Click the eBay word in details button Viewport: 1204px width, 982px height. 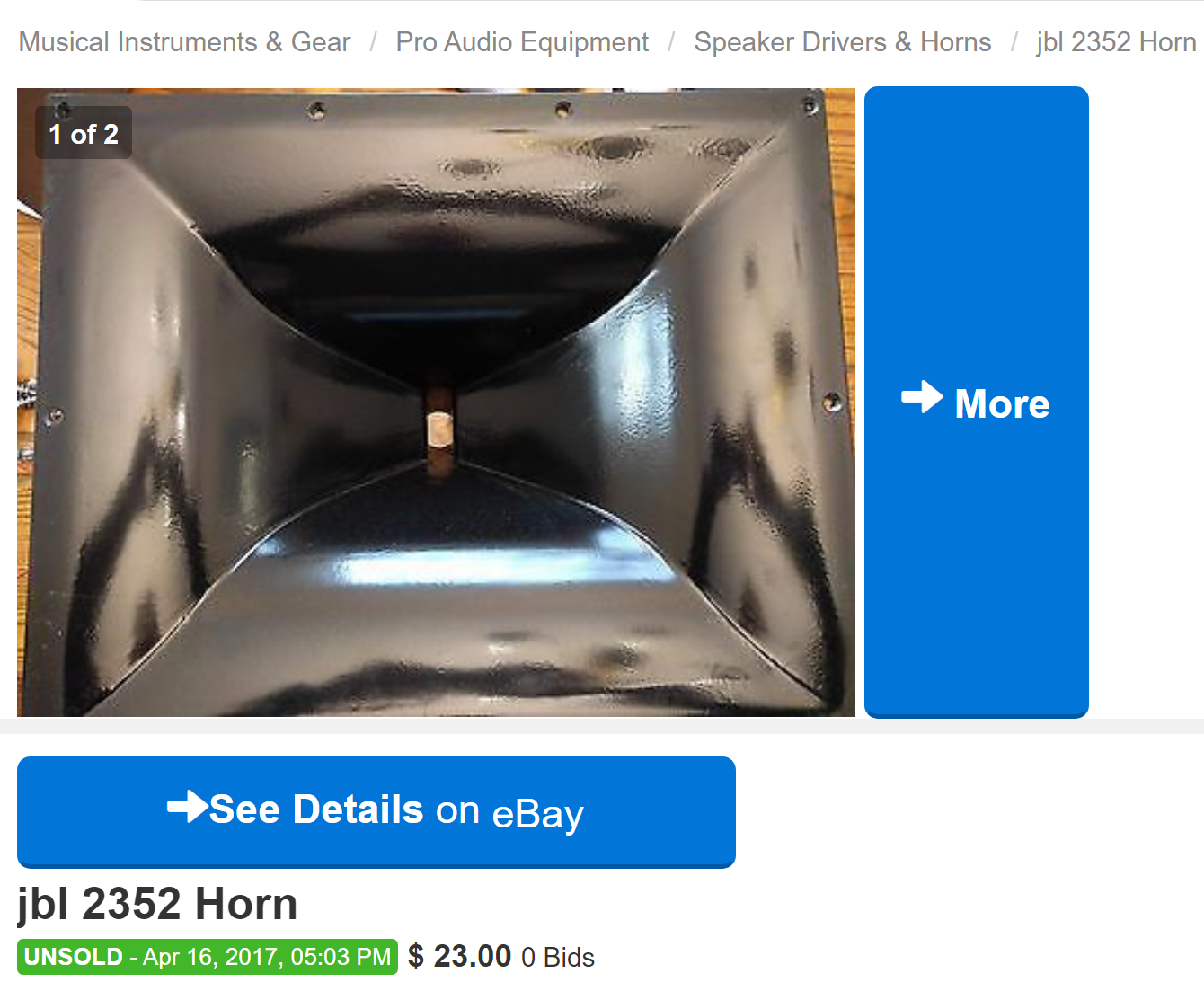538,813
